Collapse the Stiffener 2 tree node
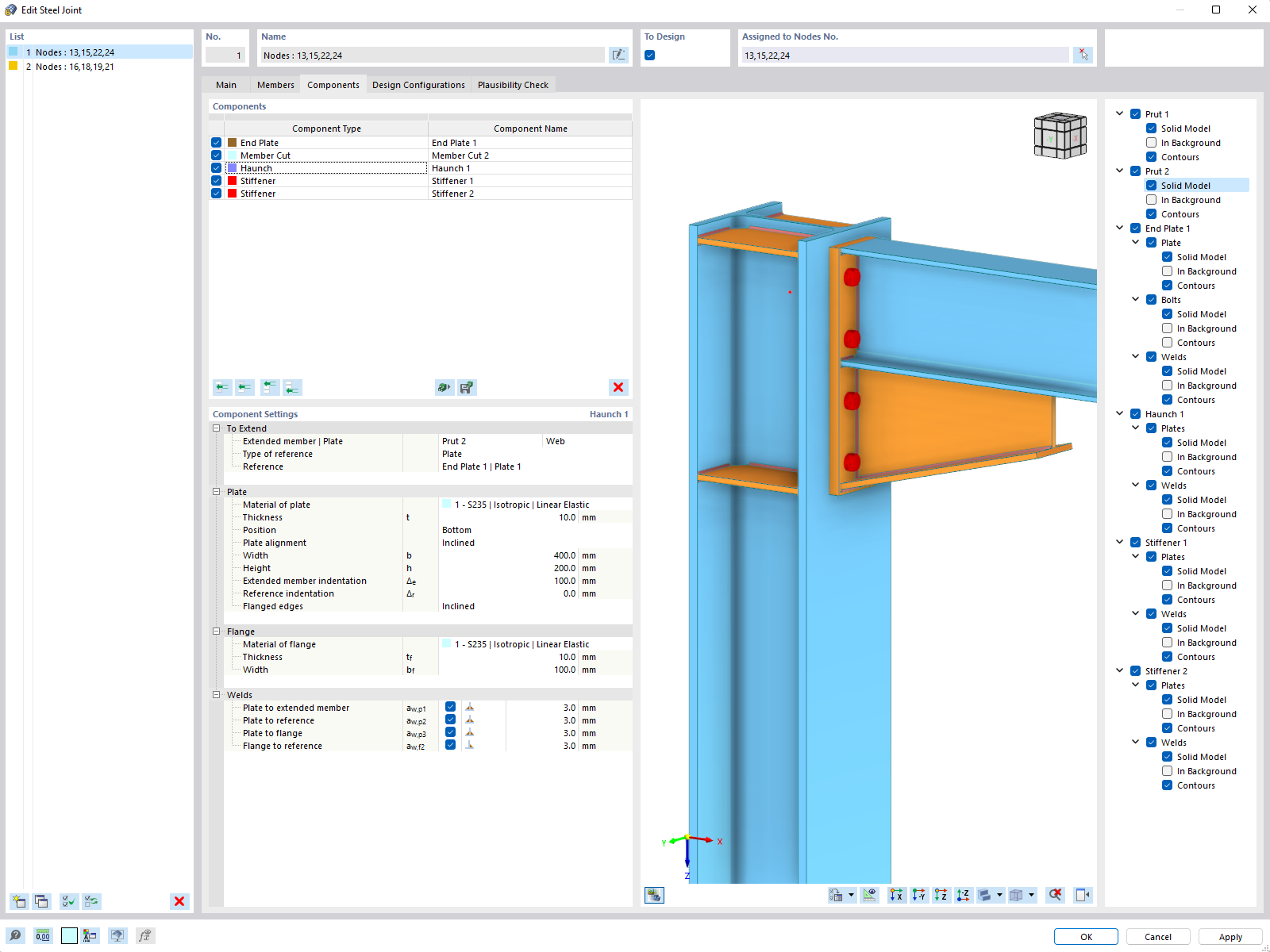The height and width of the screenshot is (952, 1270). [x=1120, y=670]
